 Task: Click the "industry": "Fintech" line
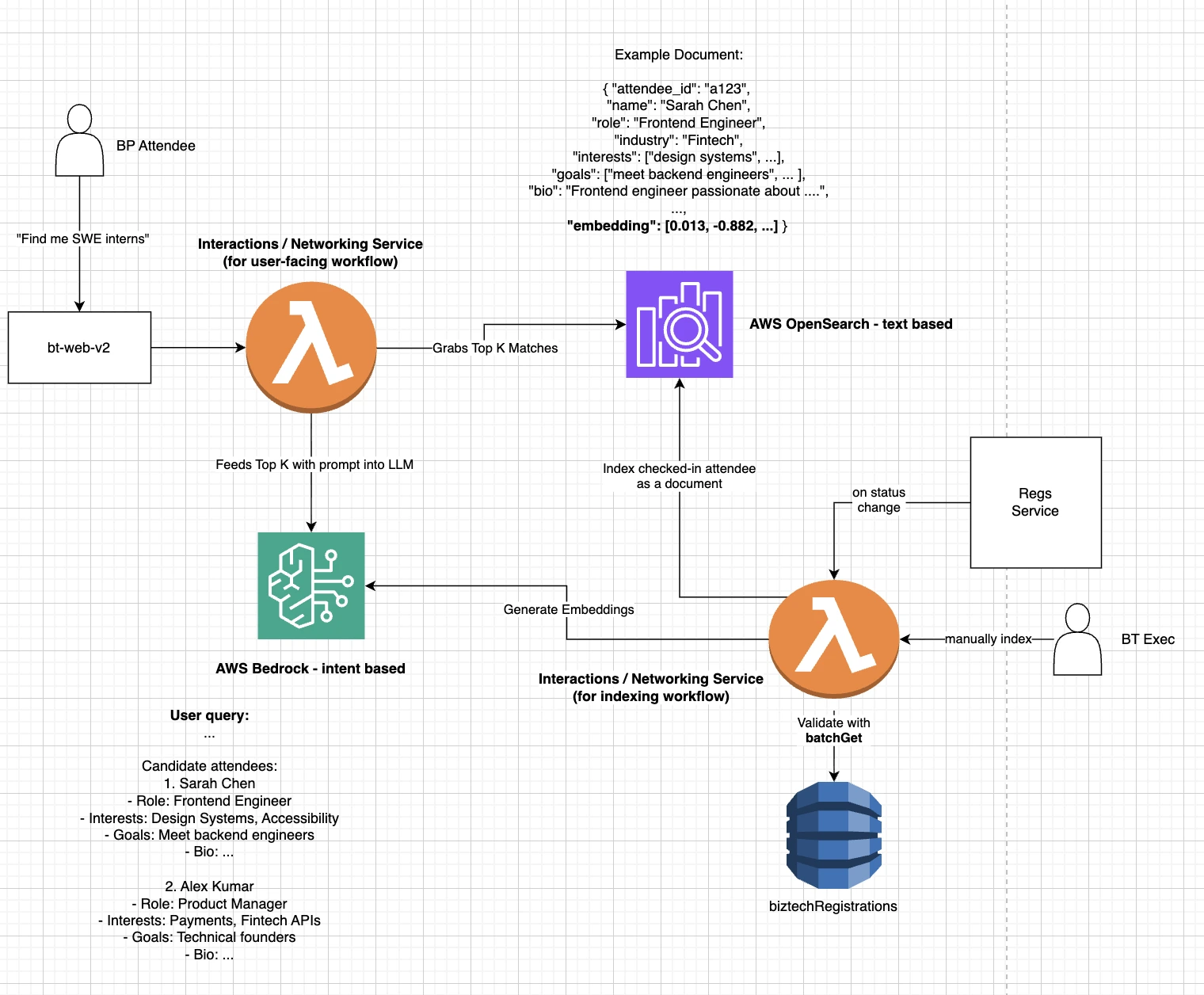679,140
